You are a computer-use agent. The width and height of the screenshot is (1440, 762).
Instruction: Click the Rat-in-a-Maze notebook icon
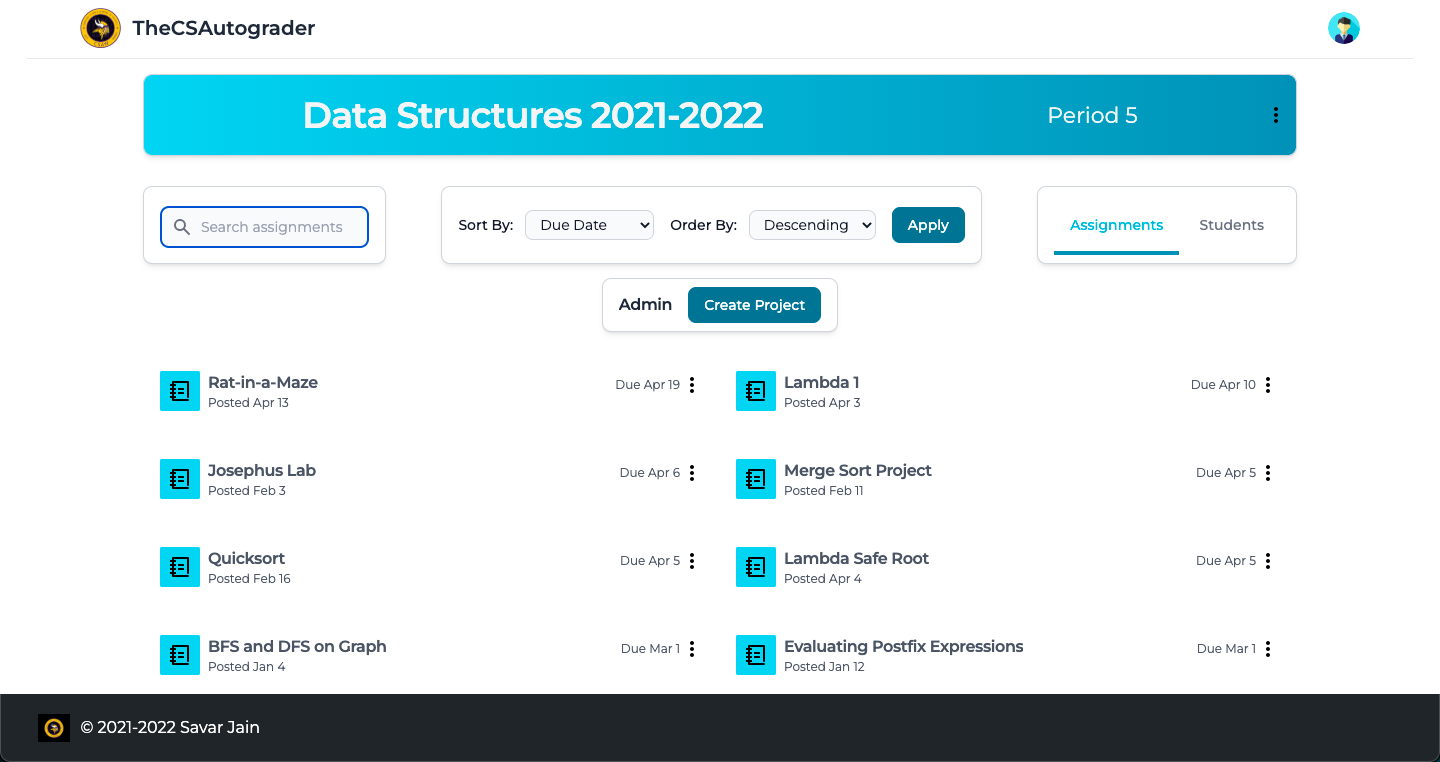(180, 391)
